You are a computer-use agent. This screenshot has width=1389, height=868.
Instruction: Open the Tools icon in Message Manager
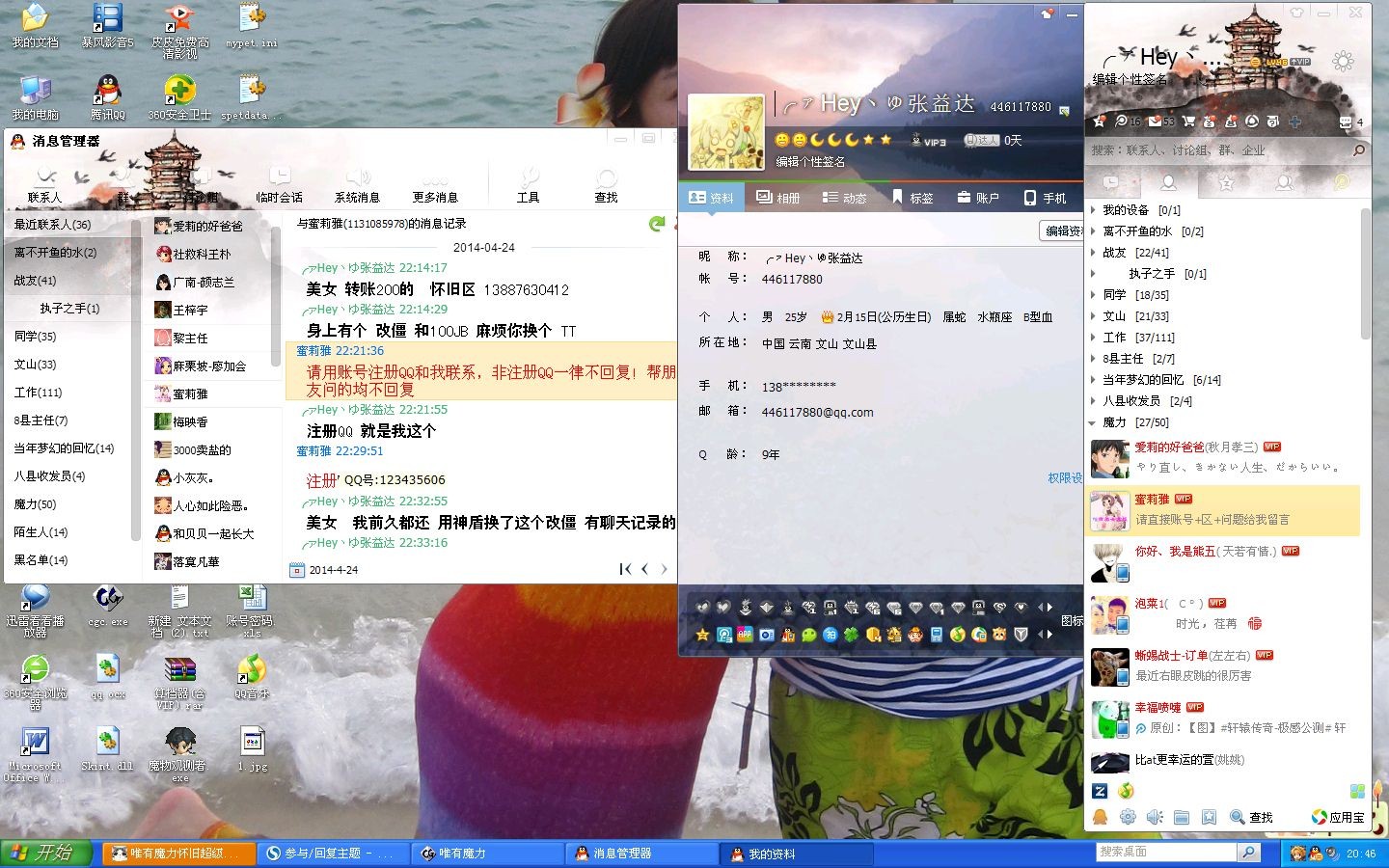click(529, 183)
